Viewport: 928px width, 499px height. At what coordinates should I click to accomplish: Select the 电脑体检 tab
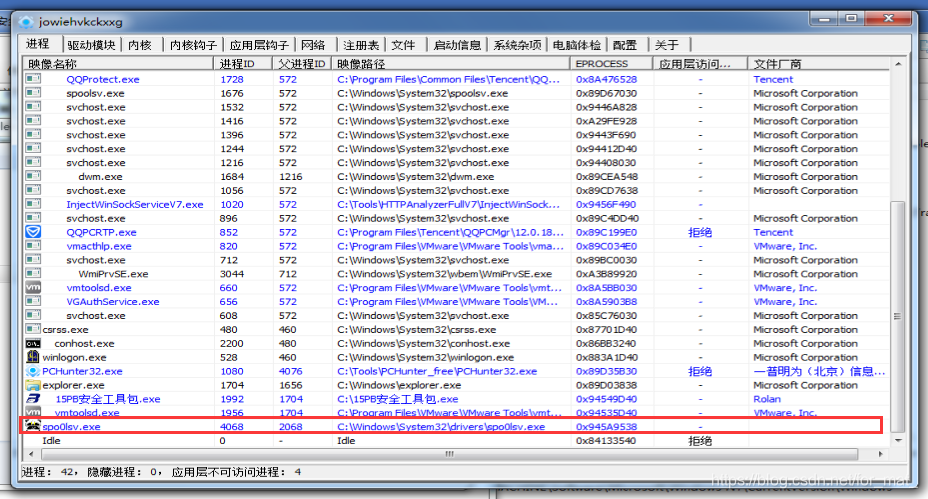click(576, 45)
